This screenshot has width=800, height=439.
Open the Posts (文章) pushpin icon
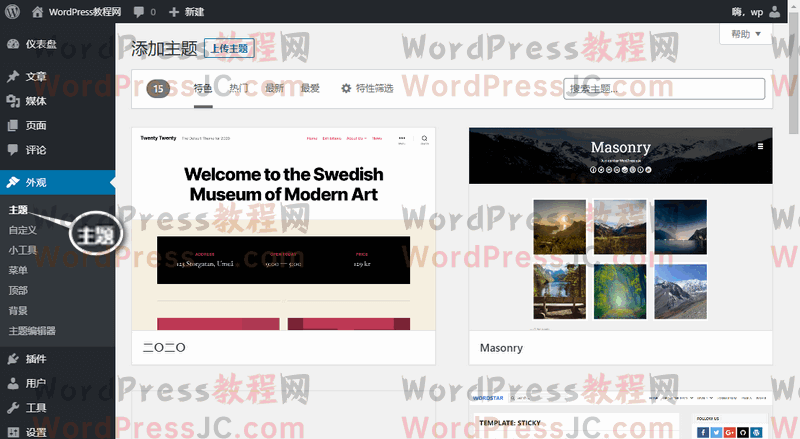[13, 77]
